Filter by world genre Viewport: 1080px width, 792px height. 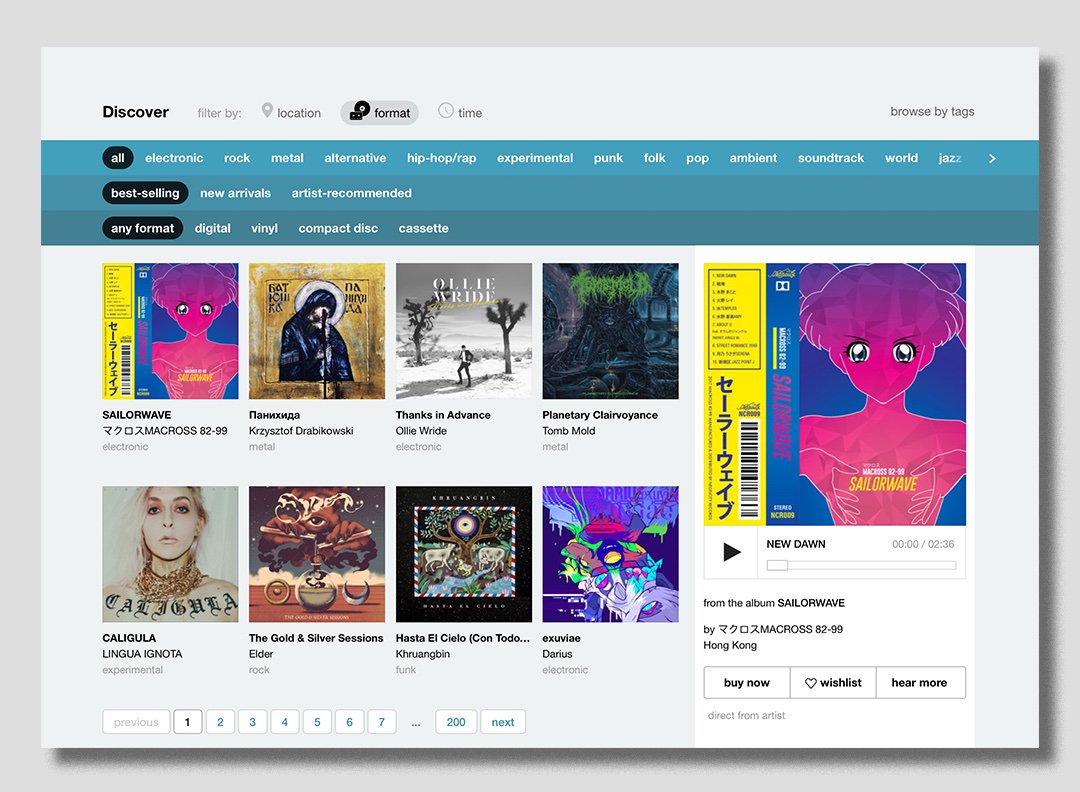(902, 158)
